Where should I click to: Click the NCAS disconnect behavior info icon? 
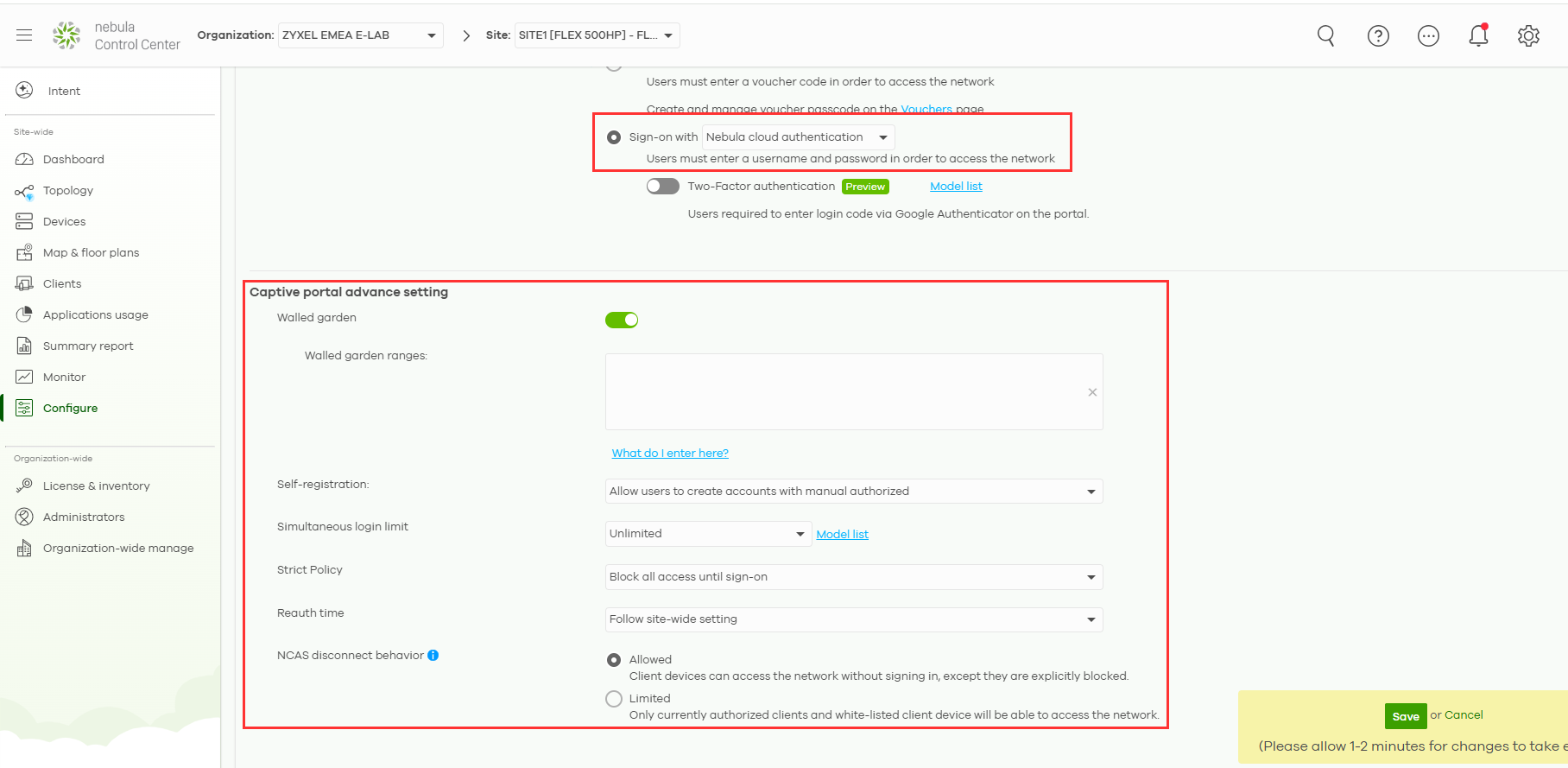point(433,656)
